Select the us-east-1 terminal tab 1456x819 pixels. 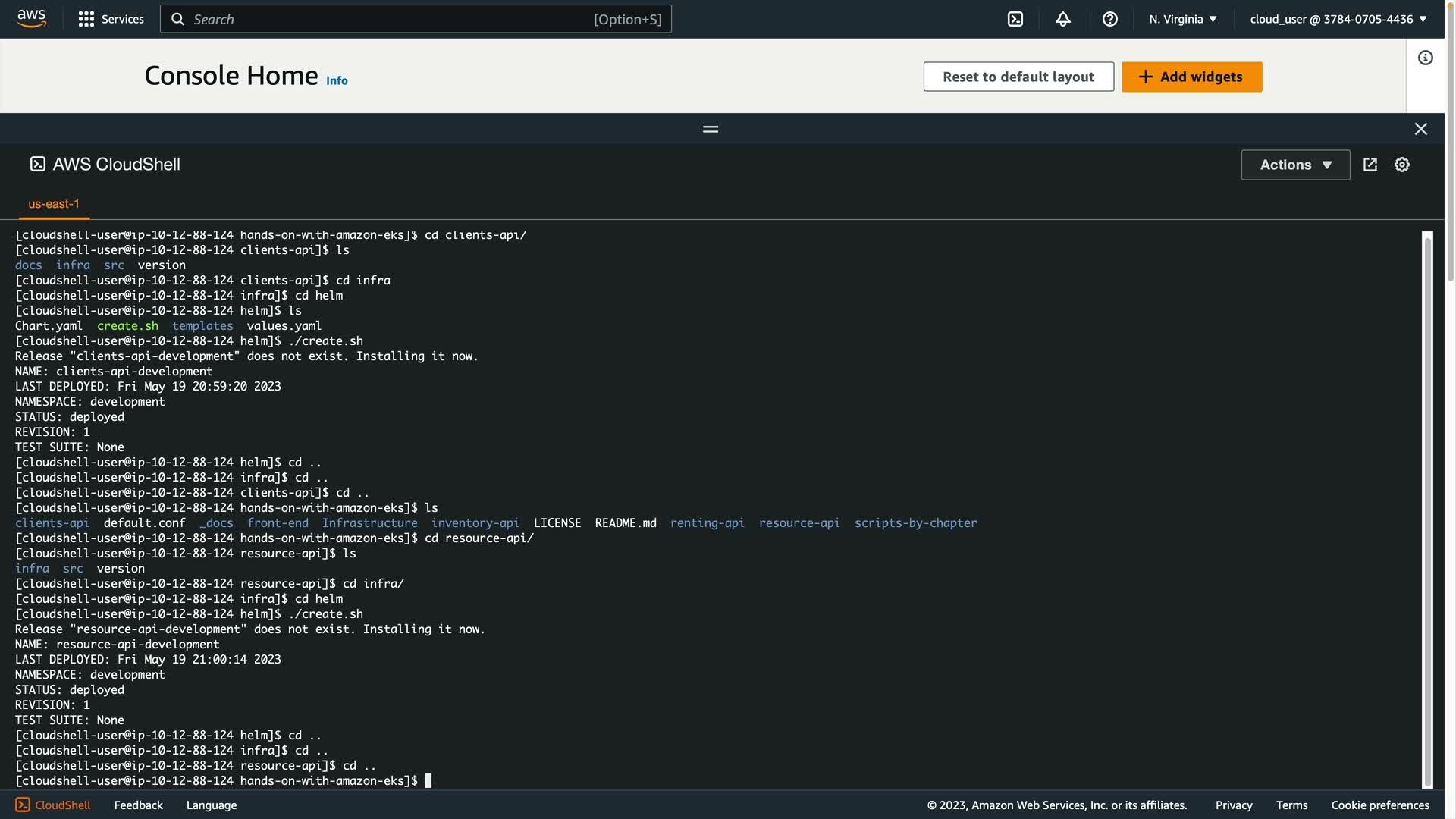54,204
